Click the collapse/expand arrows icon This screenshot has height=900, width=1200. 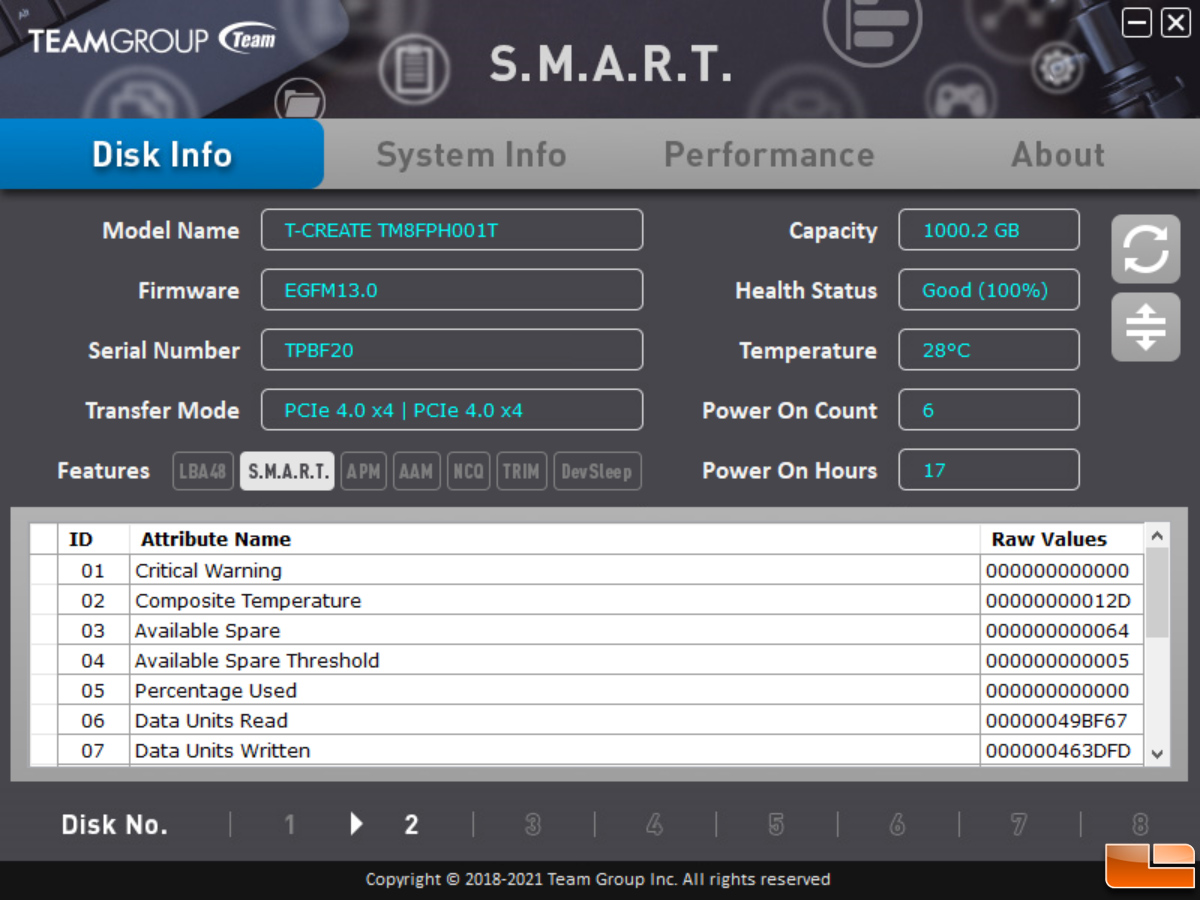pos(1146,327)
